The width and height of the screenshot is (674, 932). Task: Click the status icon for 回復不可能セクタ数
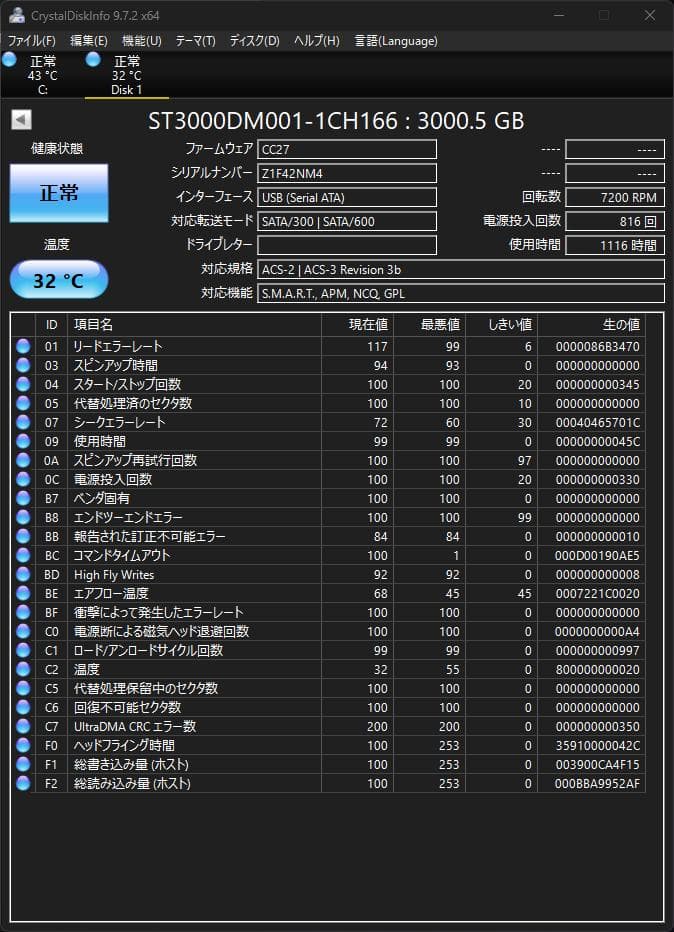(x=23, y=707)
